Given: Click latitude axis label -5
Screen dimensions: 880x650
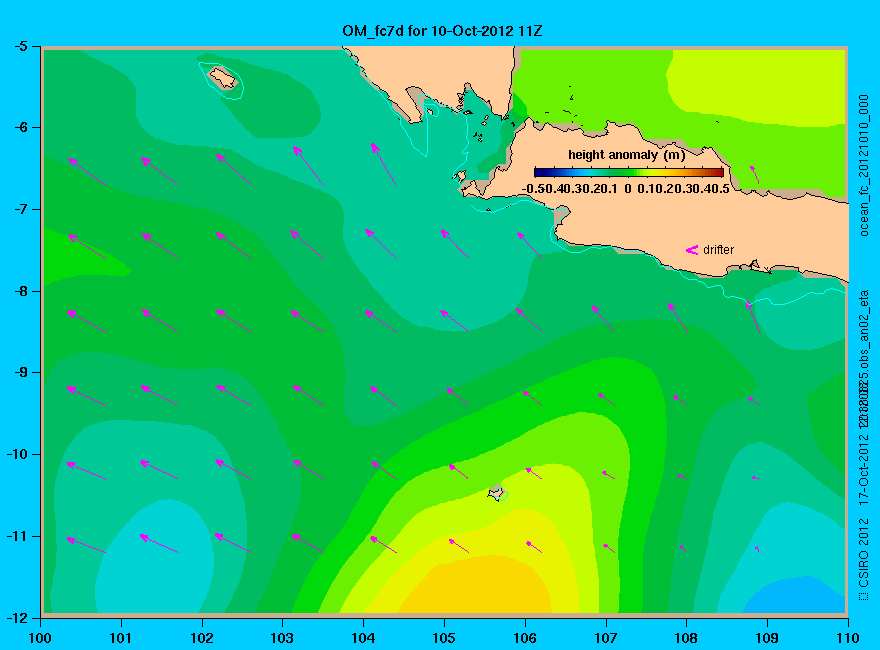Looking at the screenshot, I should (20, 46).
